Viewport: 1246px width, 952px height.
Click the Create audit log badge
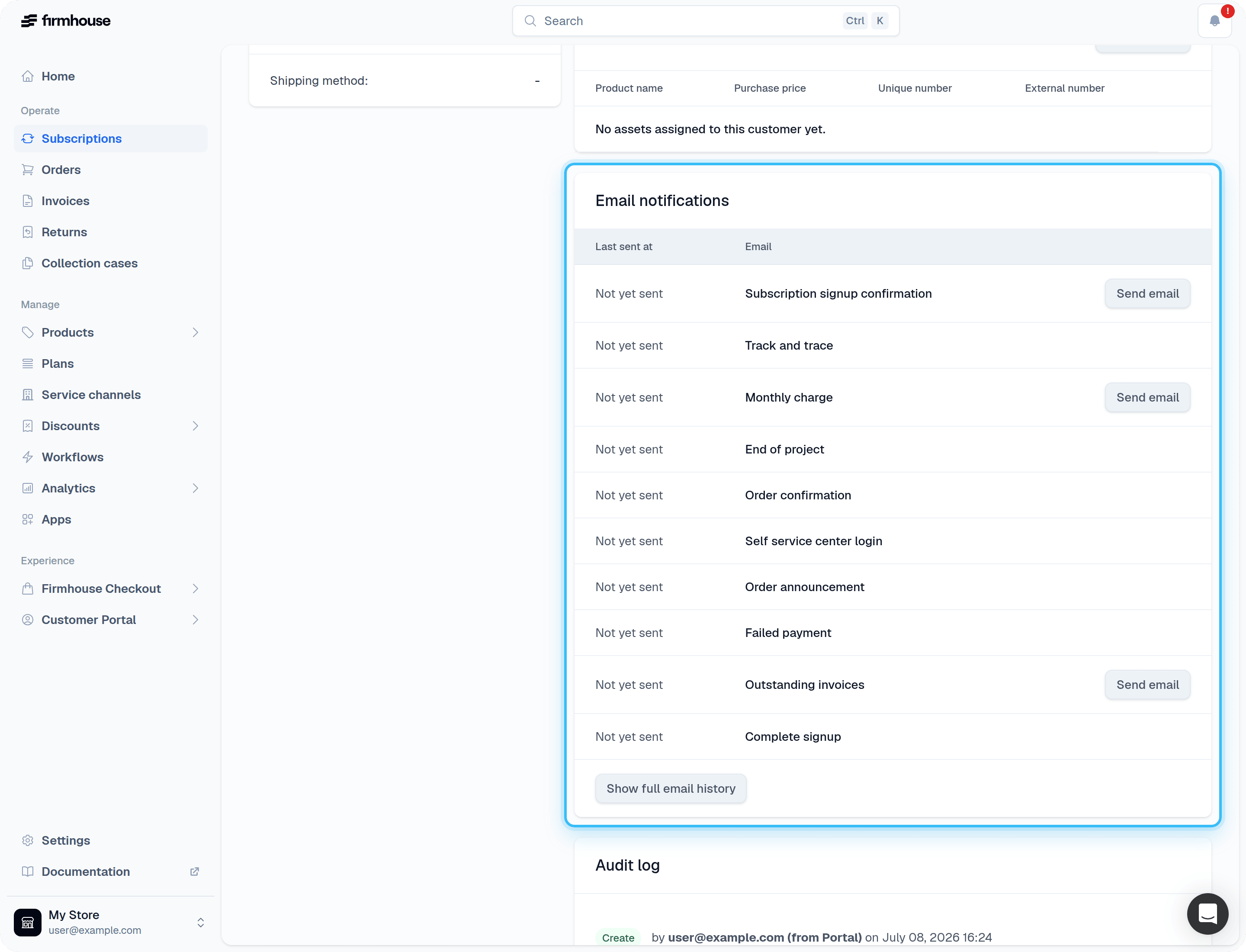pyautogui.click(x=618, y=937)
